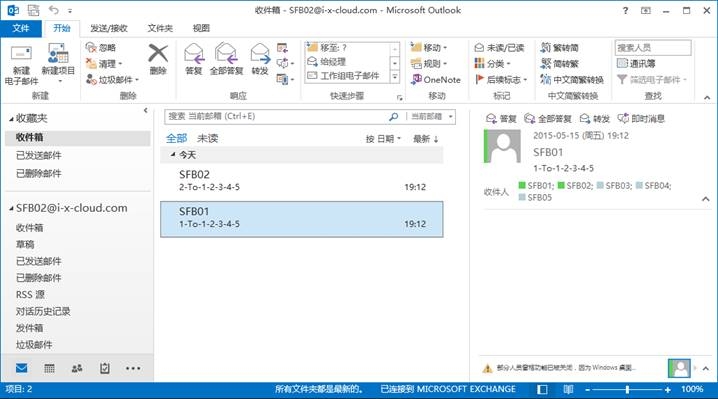
Task: Switch to Calendar view in navigation bar
Action: click(x=49, y=368)
